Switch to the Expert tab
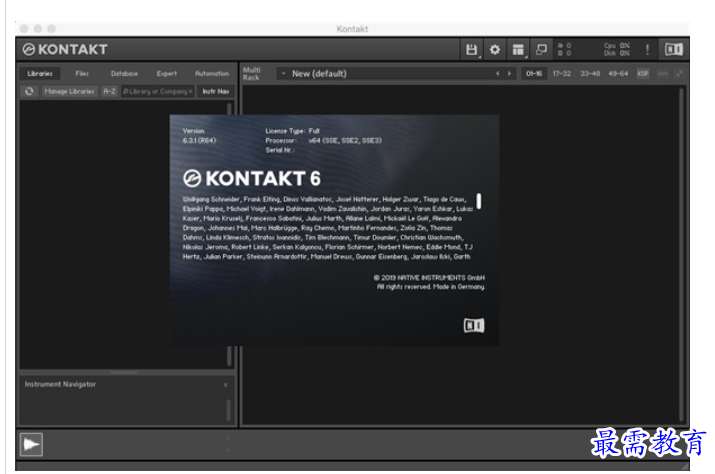This screenshot has width=715, height=474. (x=166, y=73)
